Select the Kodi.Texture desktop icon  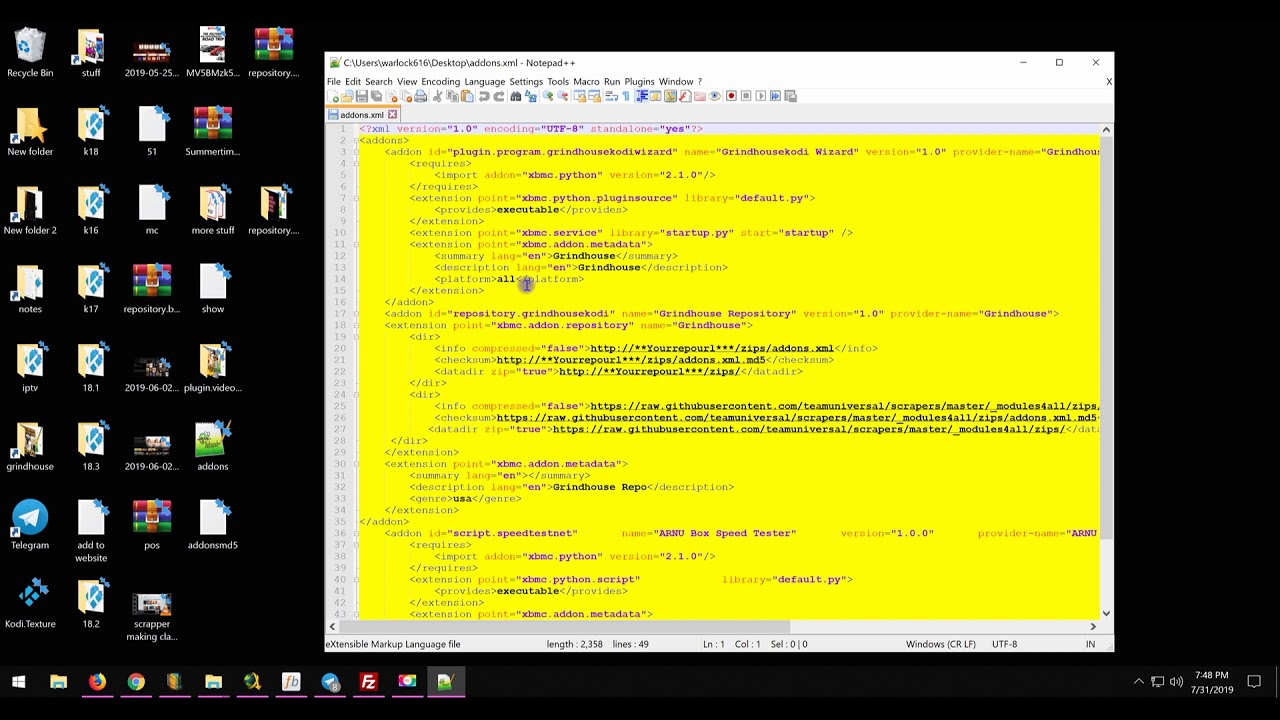30,604
